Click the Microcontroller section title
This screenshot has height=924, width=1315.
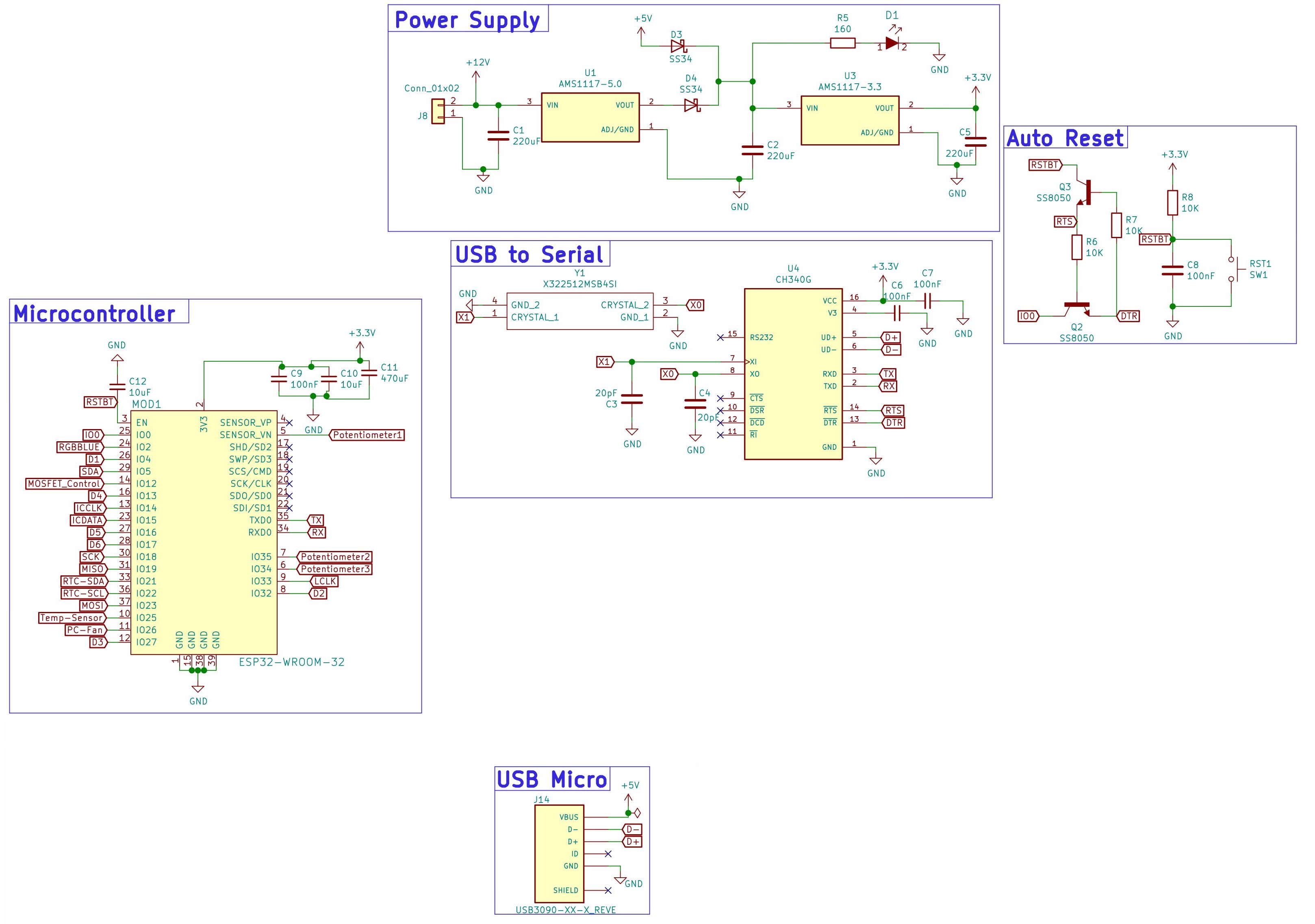[94, 313]
